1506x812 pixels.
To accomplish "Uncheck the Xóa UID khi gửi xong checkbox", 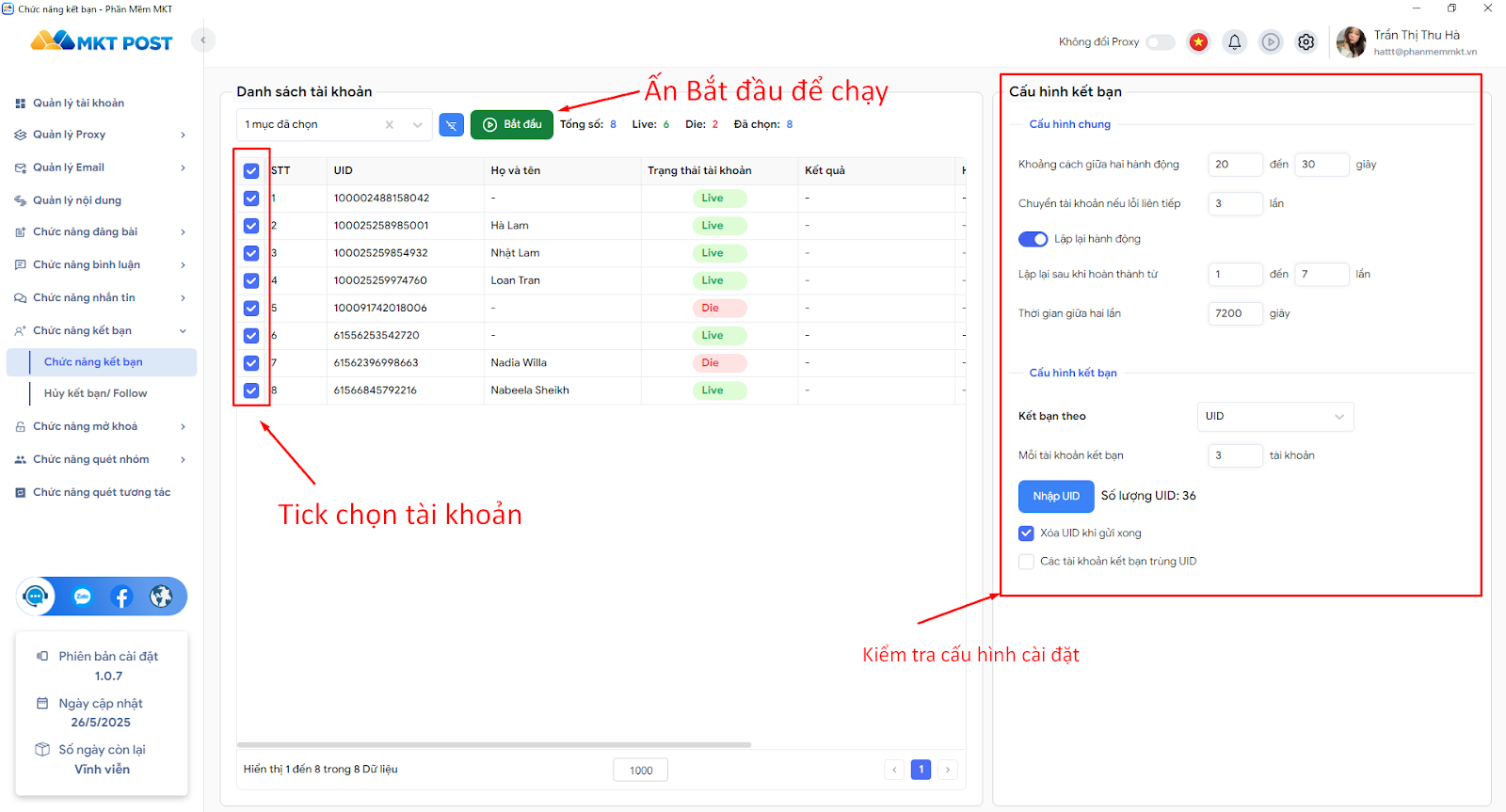I will [1027, 533].
